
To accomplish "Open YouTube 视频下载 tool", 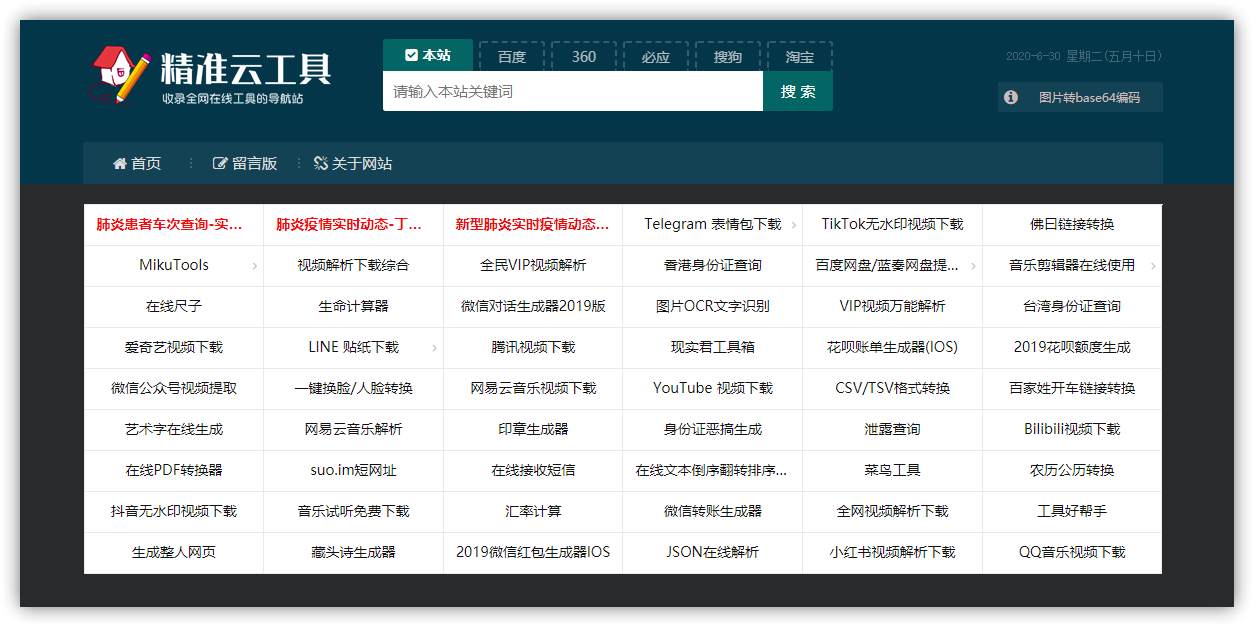I will coord(713,389).
